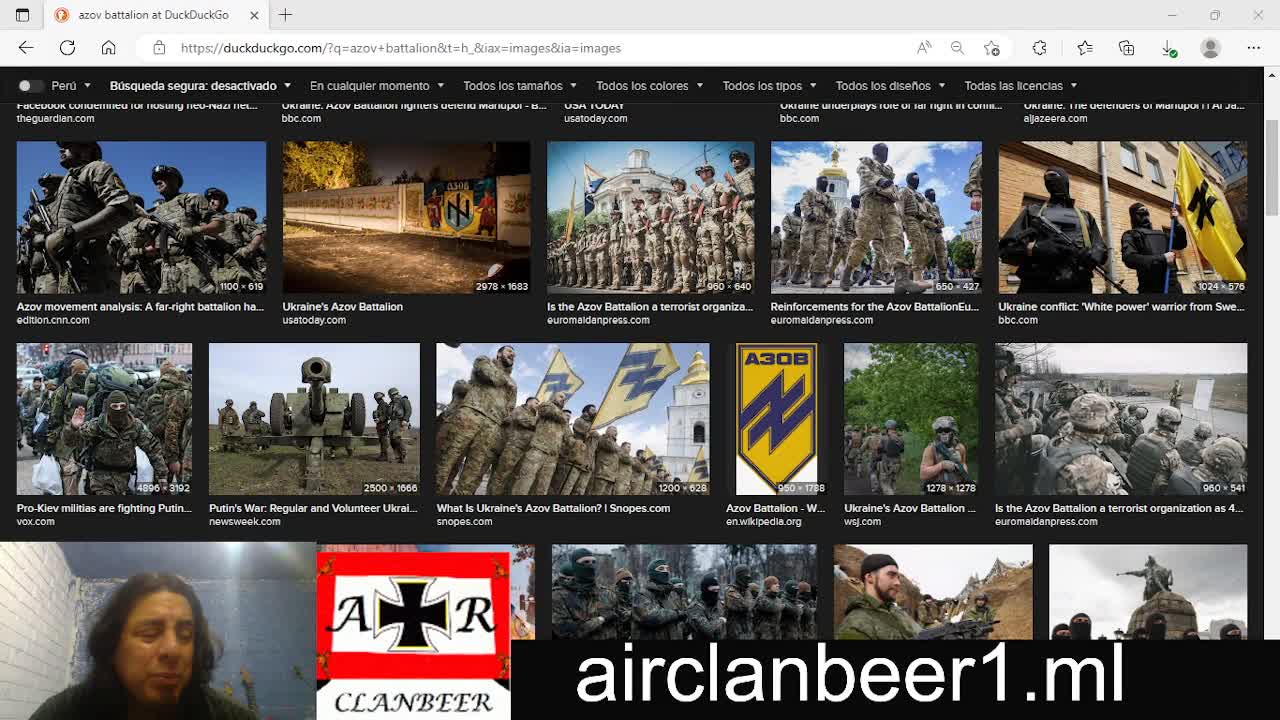This screenshot has width=1280, height=720.
Task: Open the 960 × 541 euromaidanpress image
Action: pos(1121,419)
